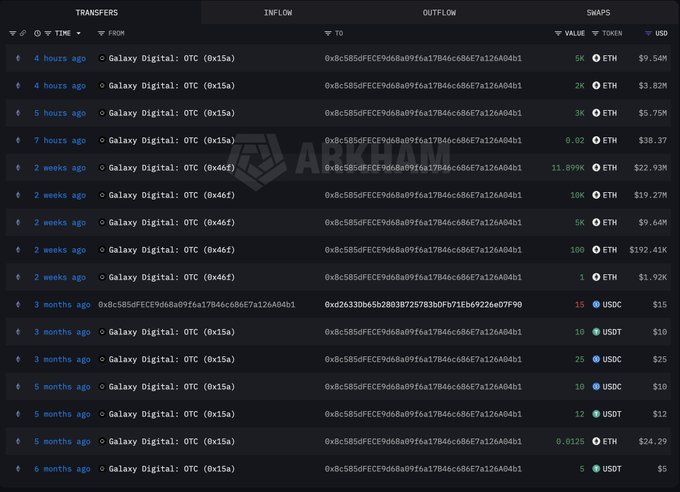Expand the TIME sort dropdown arrow

[x=78, y=33]
